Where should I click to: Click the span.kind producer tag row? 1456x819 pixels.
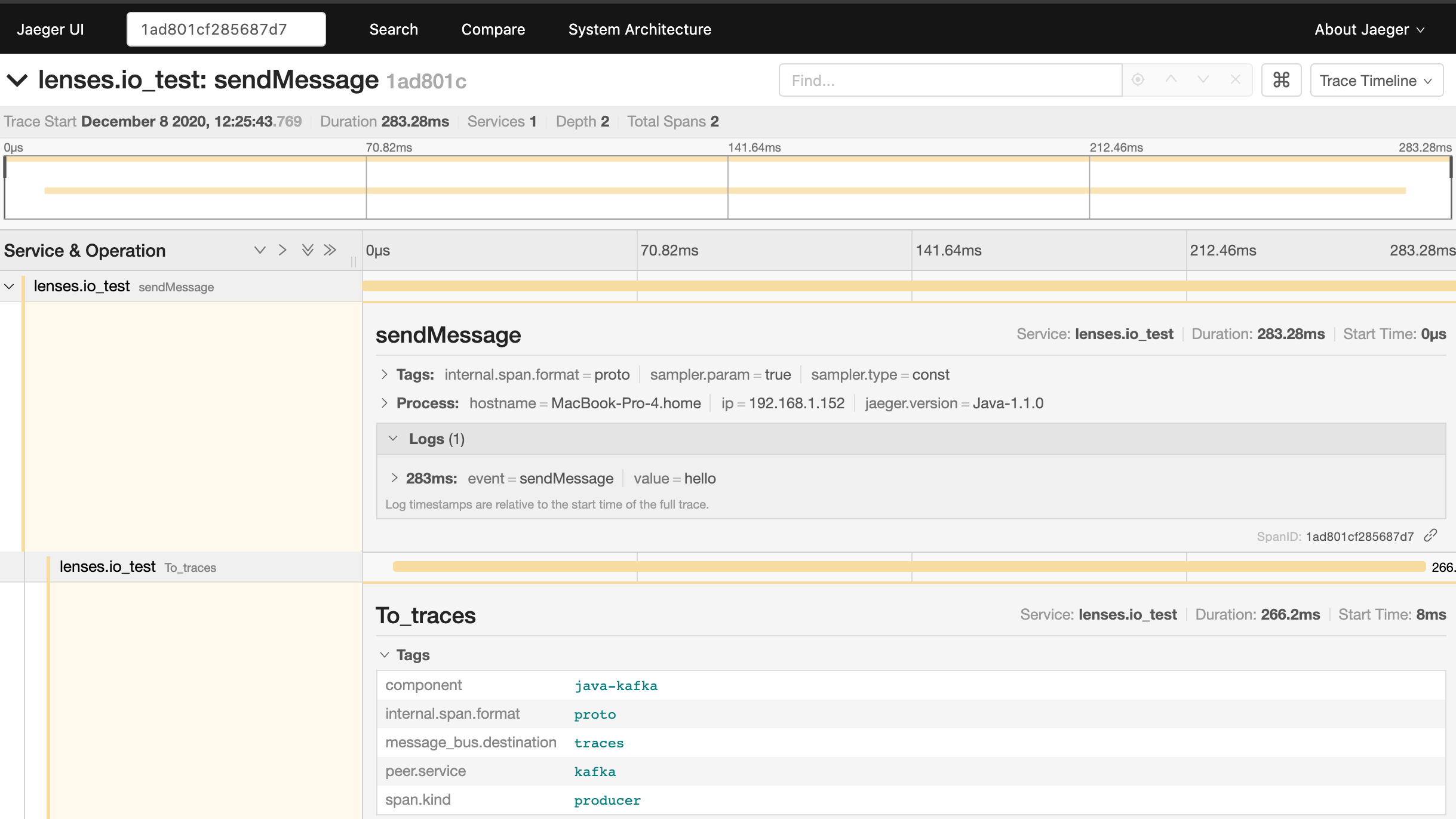(911, 800)
